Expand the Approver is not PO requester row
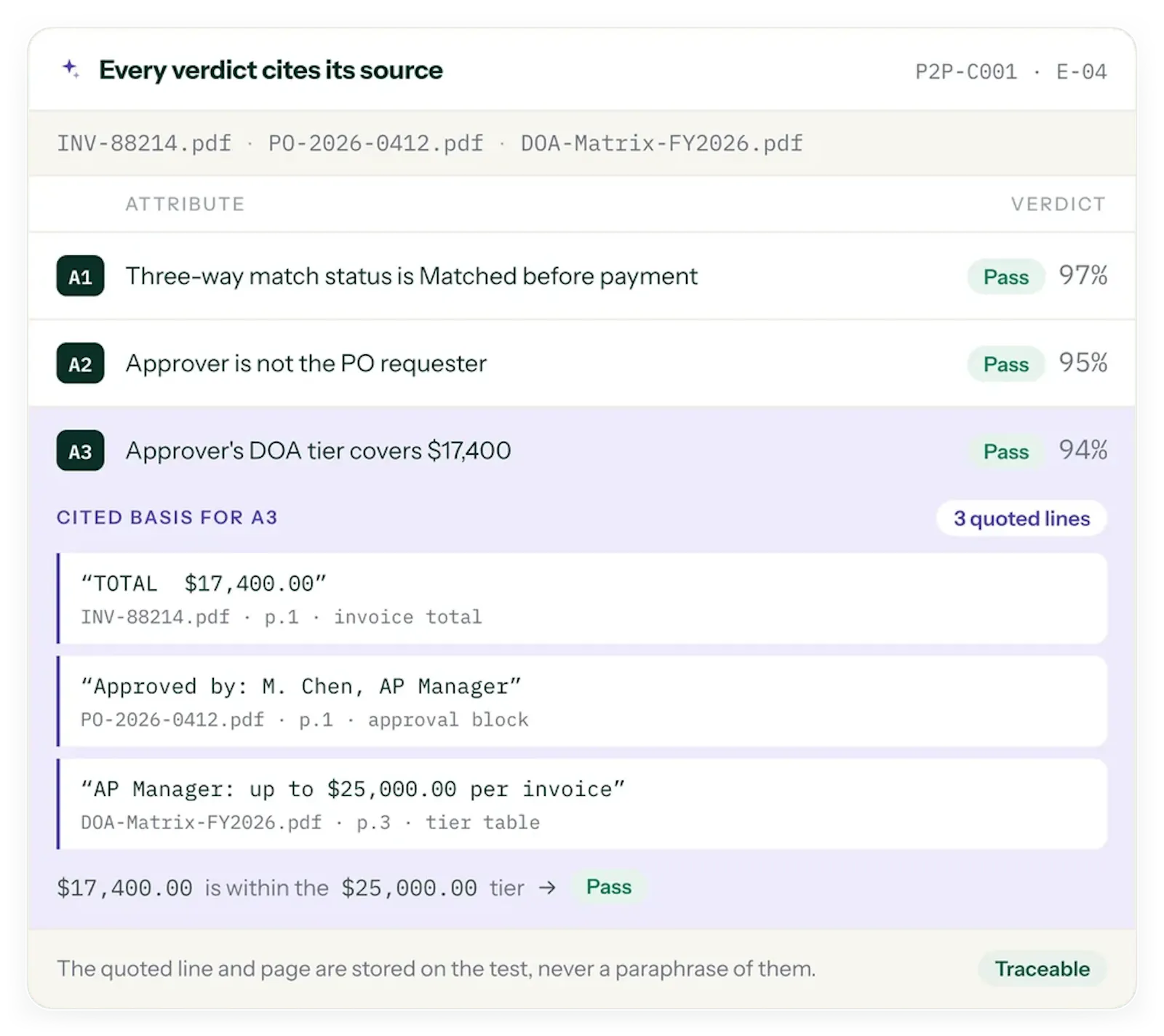Image resolution: width=1164 pixels, height=1036 pixels. (582, 363)
